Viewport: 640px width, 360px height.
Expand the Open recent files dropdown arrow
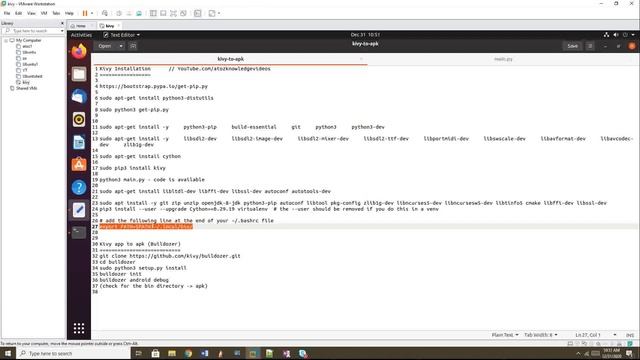pos(121,46)
